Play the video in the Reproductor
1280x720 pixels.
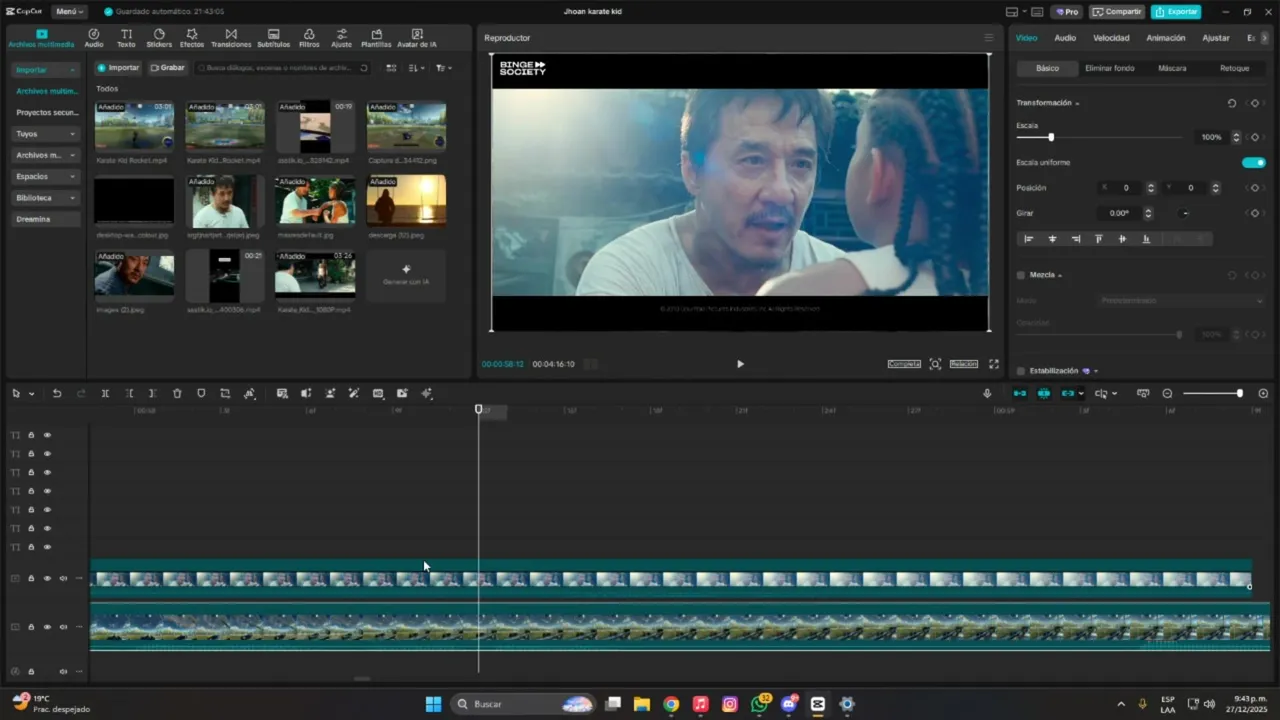coord(740,364)
